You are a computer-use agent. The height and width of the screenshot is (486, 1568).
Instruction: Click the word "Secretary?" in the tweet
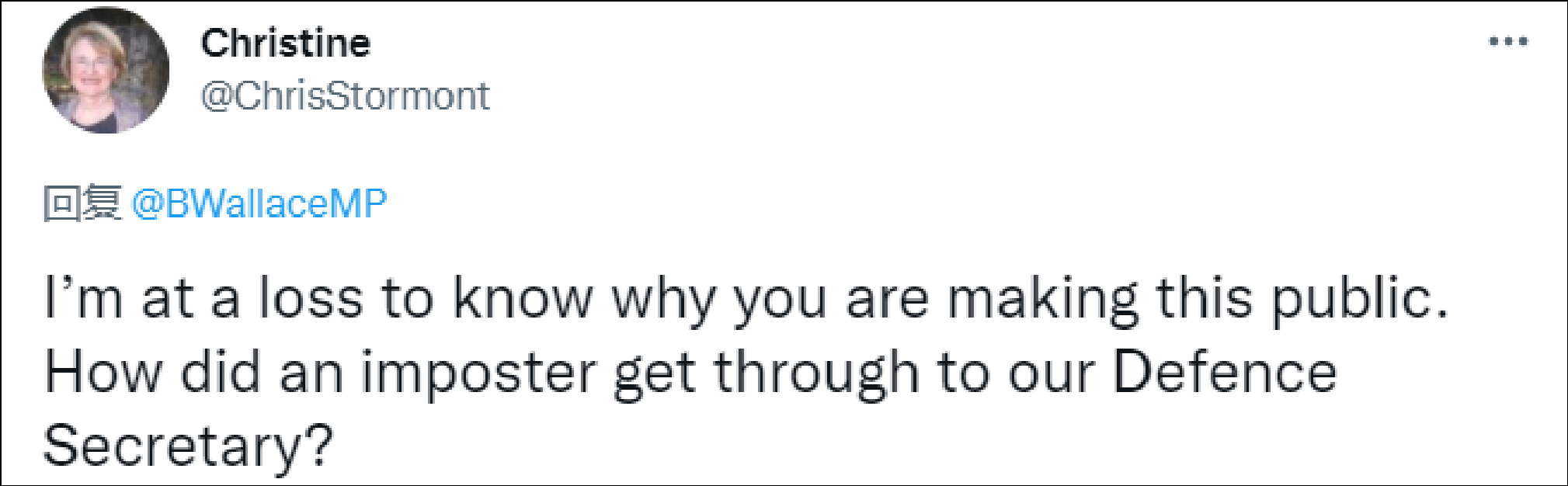[x=188, y=446]
